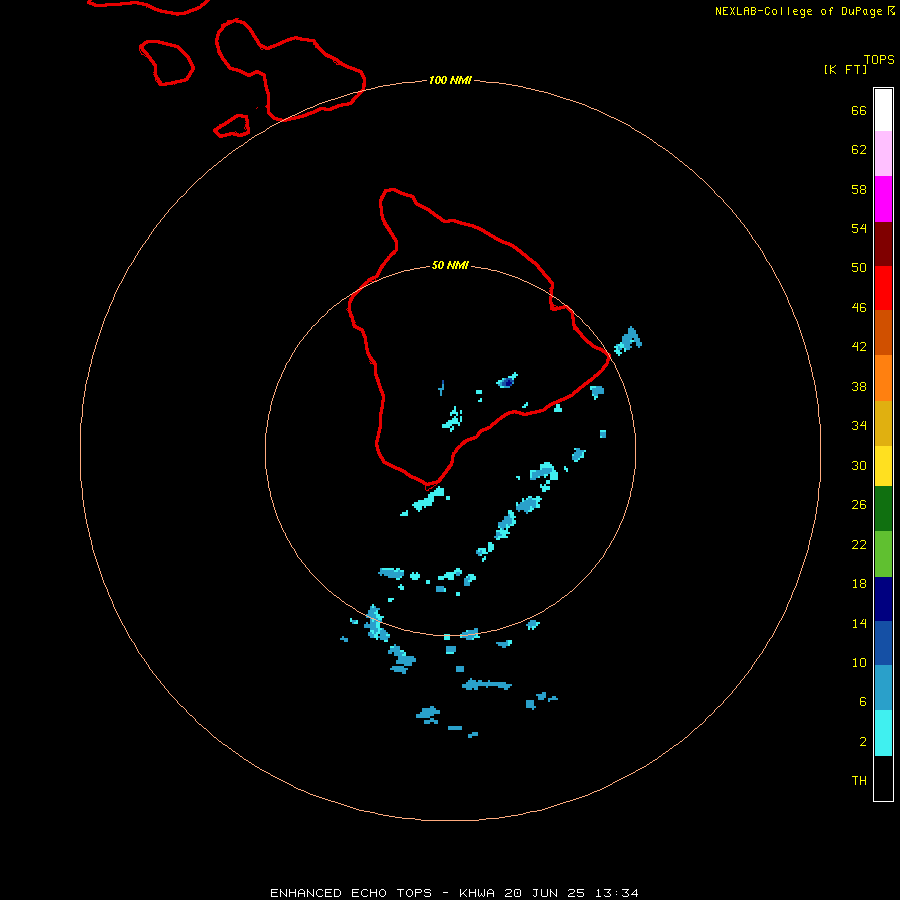900x900 pixels.
Task: Click the legend value '66'
Action: pyautogui.click(x=859, y=111)
